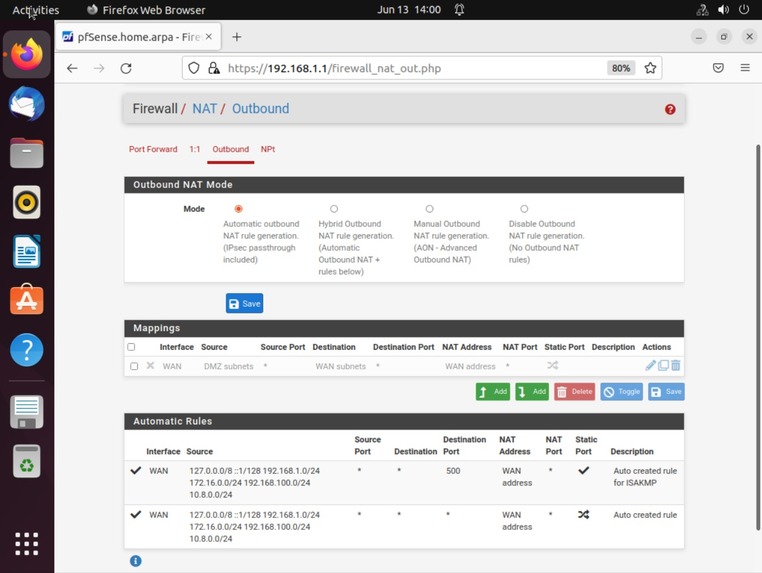Launch Rhythmbox from the dock

pyautogui.click(x=27, y=202)
